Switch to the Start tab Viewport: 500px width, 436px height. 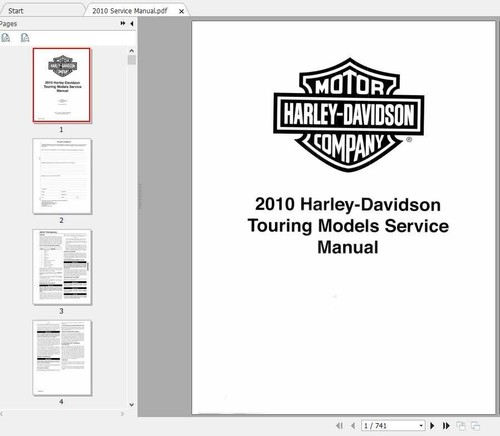coord(16,11)
